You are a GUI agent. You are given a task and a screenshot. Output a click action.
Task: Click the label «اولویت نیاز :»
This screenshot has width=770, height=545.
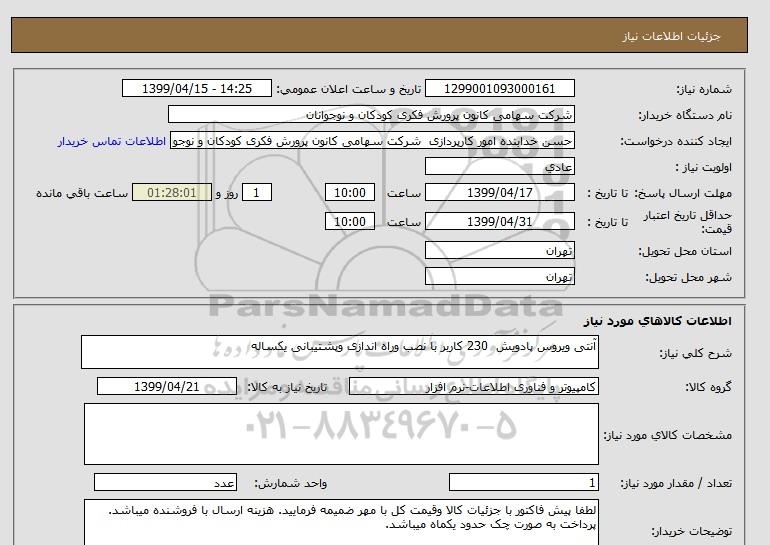704,167
